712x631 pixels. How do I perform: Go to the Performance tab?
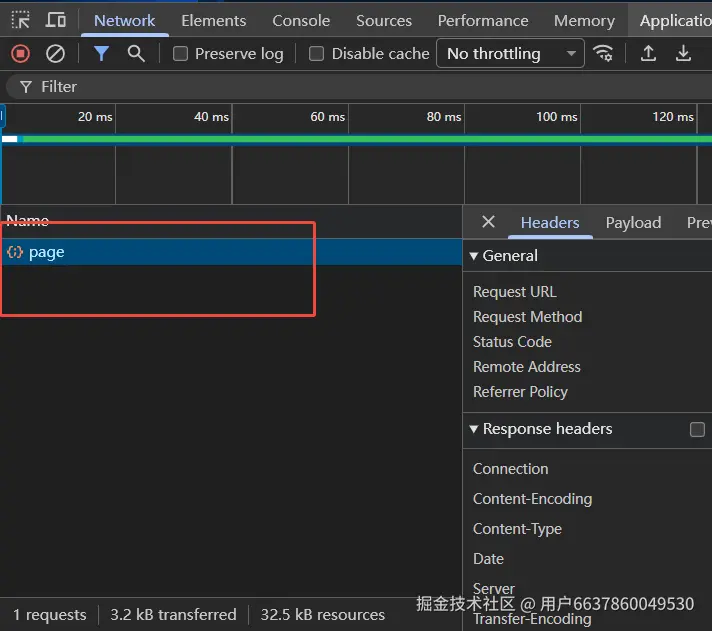[483, 21]
